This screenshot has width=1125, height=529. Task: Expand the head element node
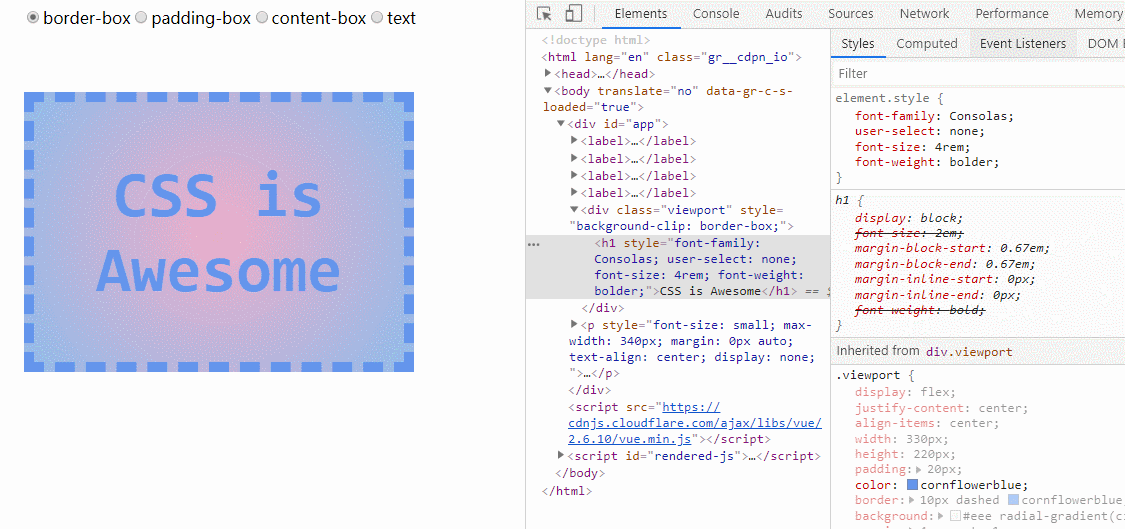point(548,73)
